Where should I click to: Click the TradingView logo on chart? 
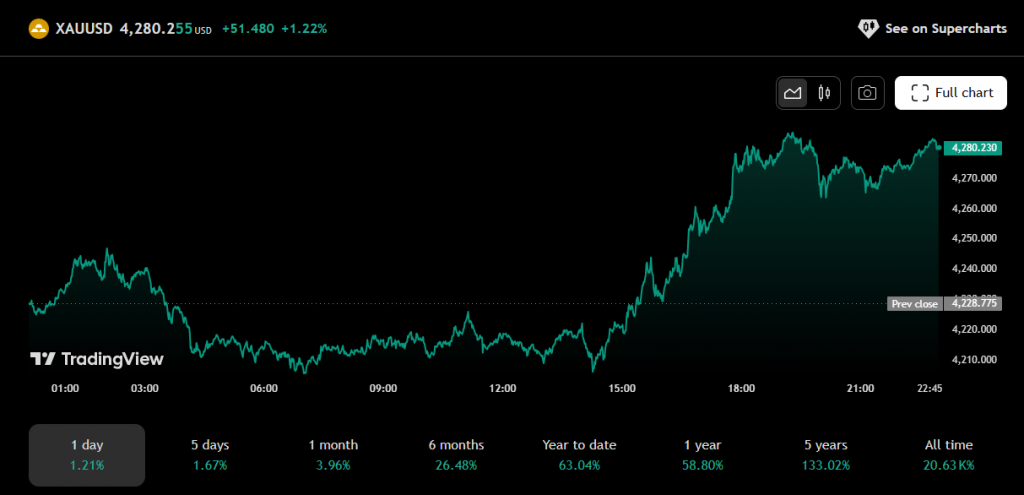tap(96, 359)
